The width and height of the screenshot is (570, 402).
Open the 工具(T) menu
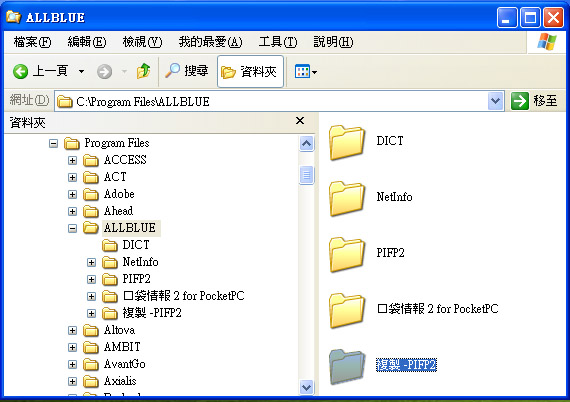tap(278, 42)
